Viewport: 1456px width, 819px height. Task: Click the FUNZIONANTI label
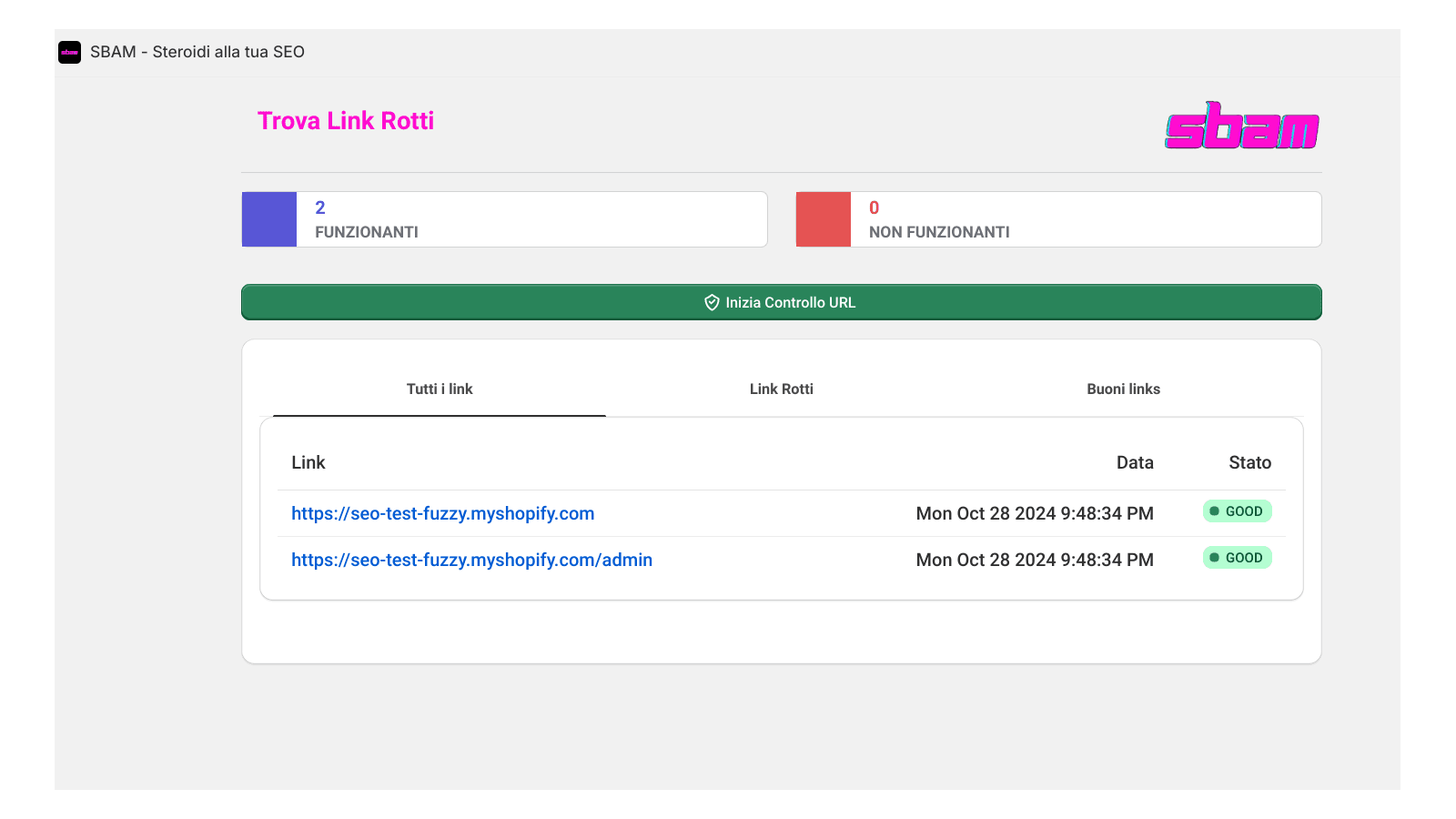coord(367,232)
